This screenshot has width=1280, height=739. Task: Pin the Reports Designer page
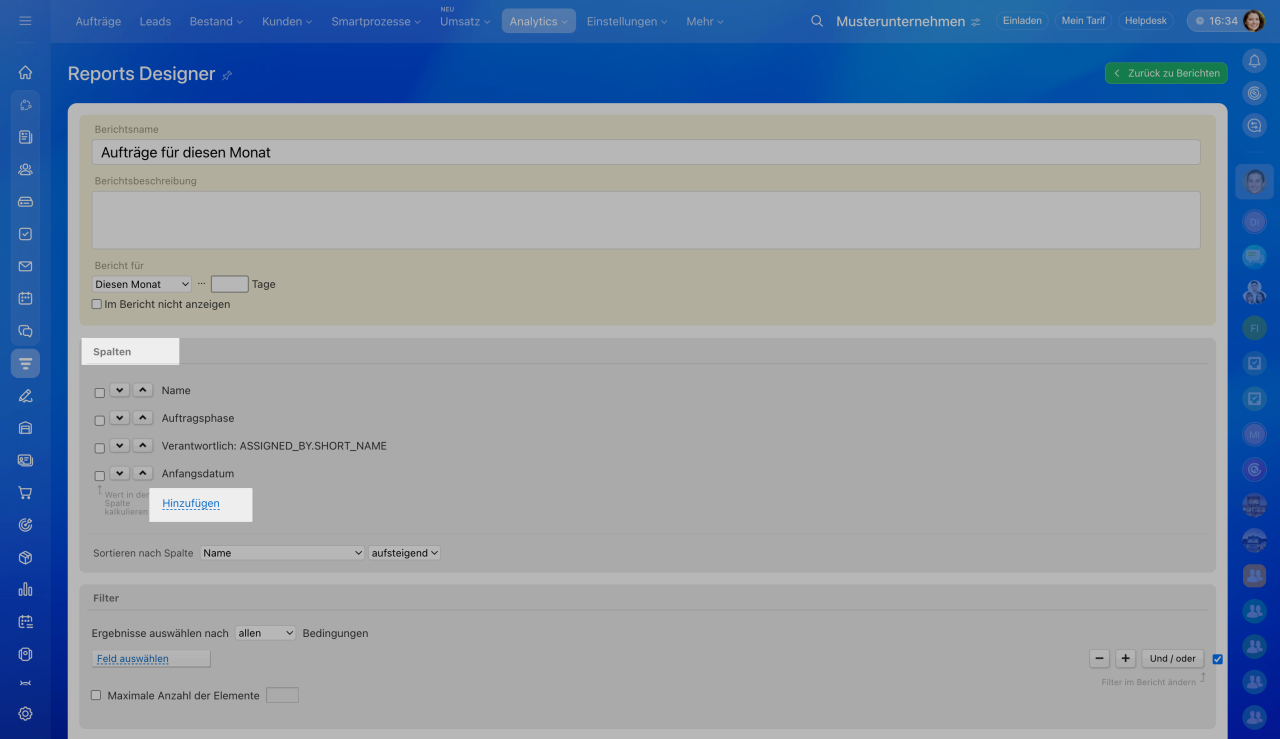pos(227,75)
